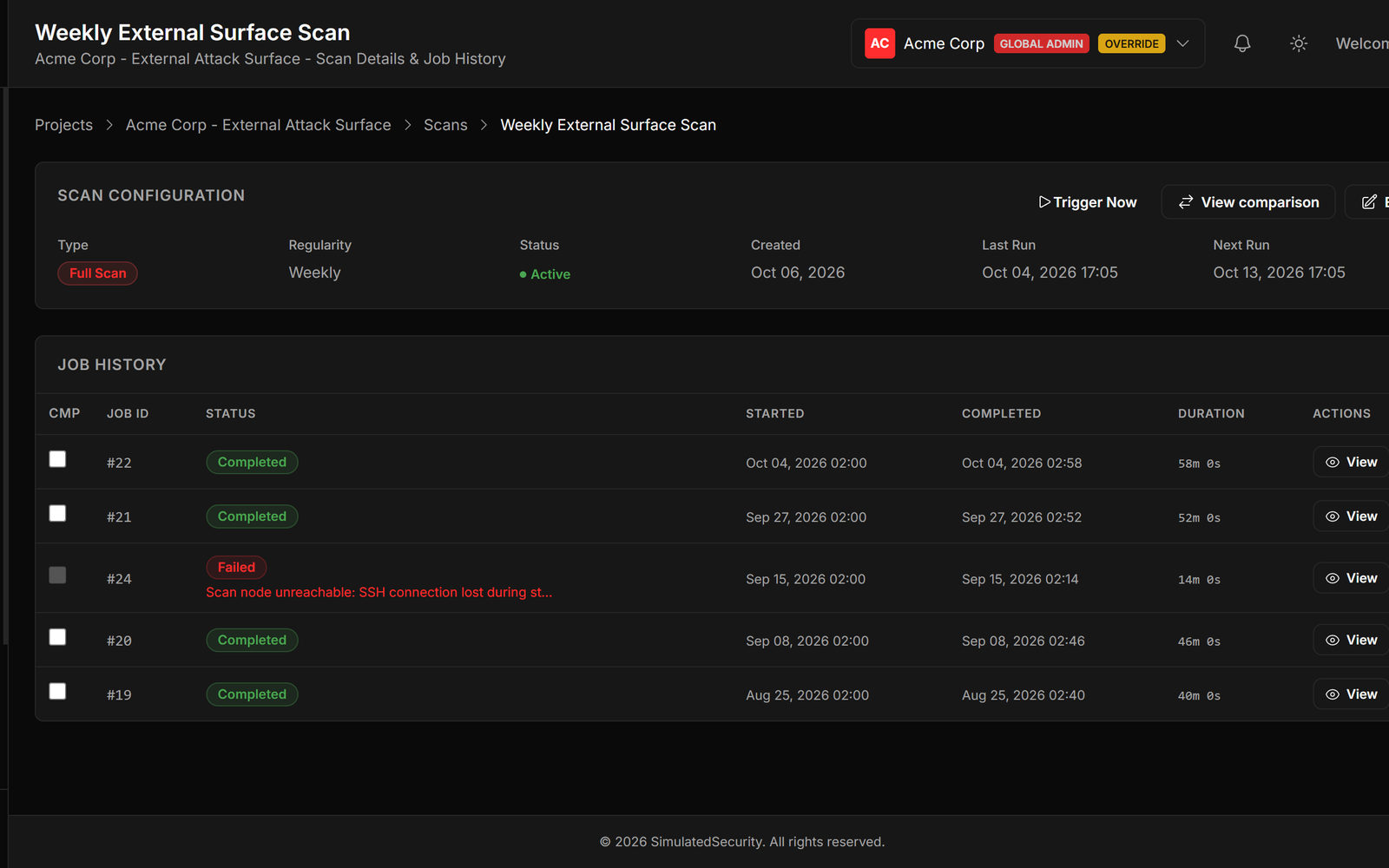Click the SSH connection lost error message
Image resolution: width=1389 pixels, height=868 pixels.
[x=379, y=592]
